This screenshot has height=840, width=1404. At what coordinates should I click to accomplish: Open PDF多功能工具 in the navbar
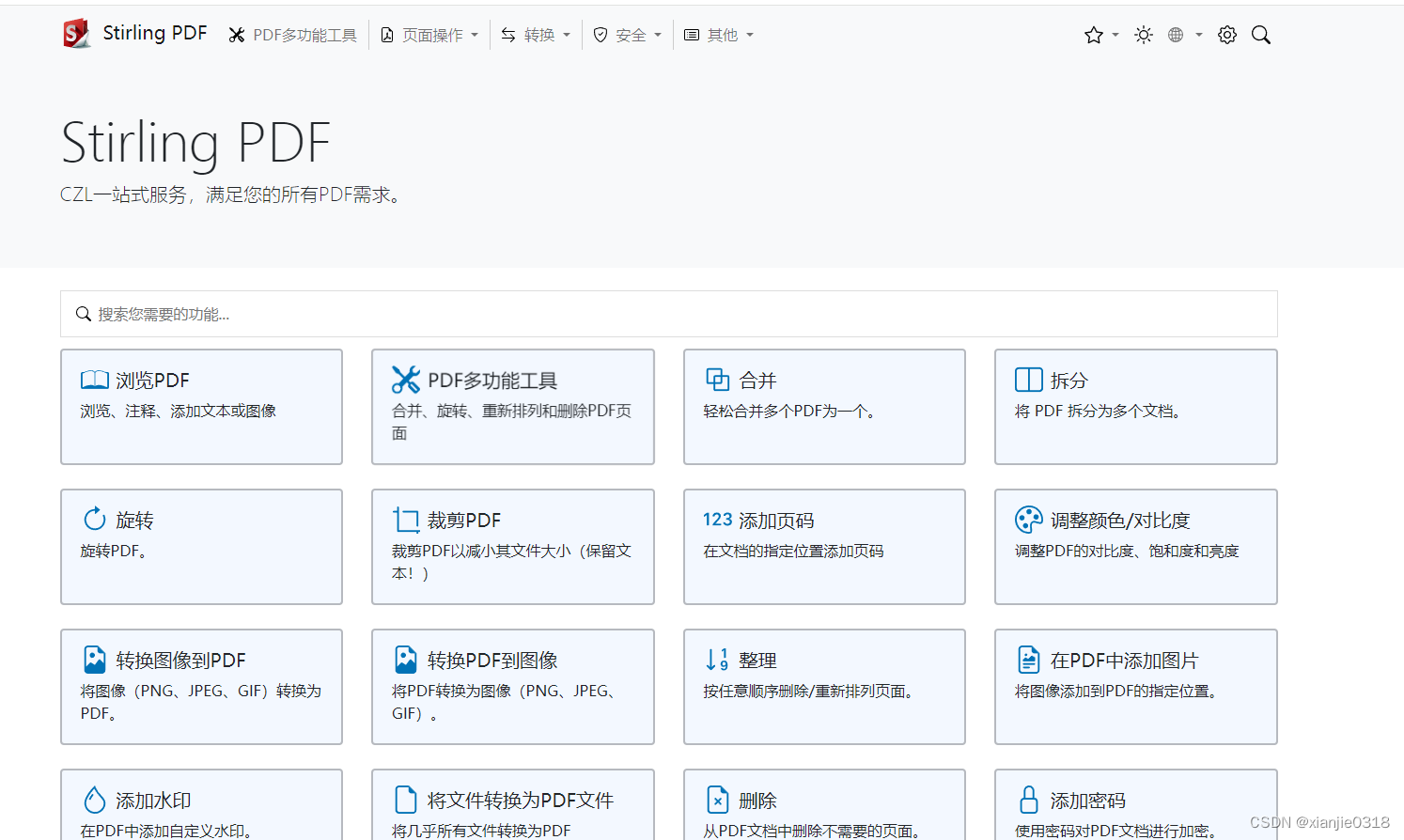293,35
